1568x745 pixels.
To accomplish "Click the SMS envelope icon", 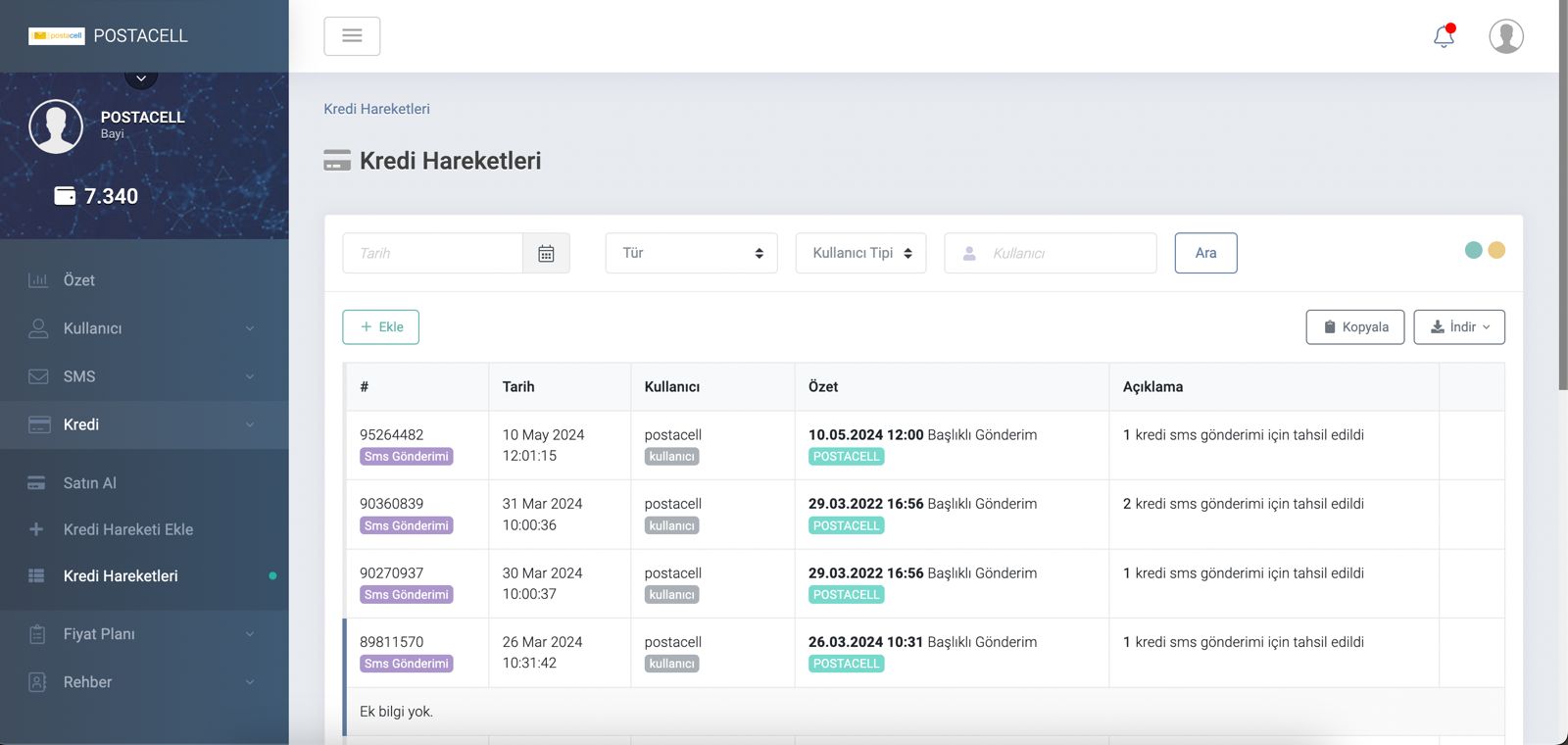I will pos(38,376).
